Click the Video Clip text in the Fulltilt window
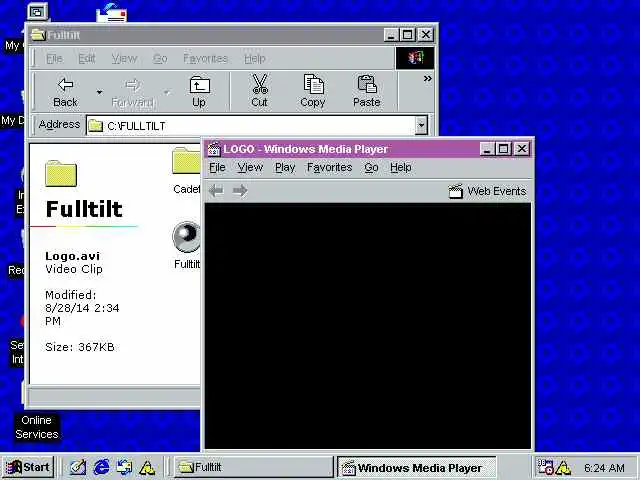This screenshot has height=480, width=640. 74,269
